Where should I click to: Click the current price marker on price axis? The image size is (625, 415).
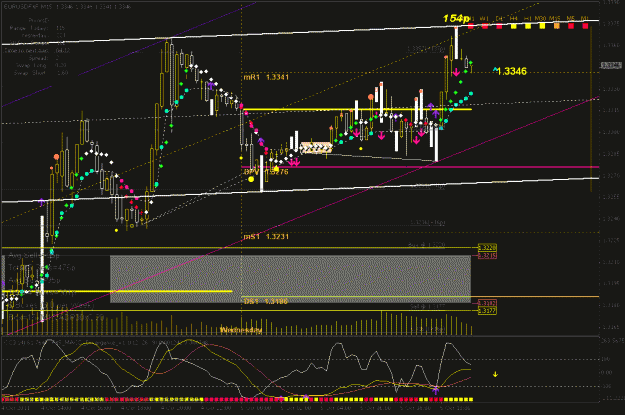pyautogui.click(x=611, y=65)
